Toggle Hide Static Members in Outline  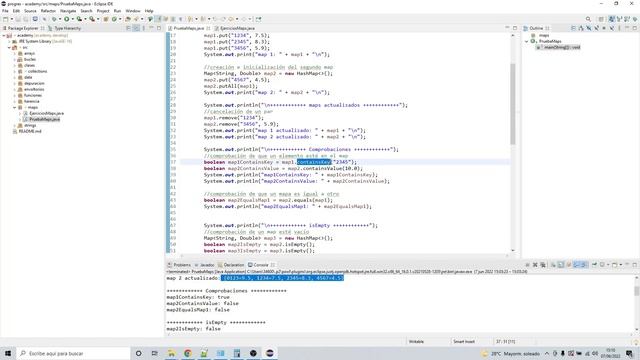tap(596, 28)
